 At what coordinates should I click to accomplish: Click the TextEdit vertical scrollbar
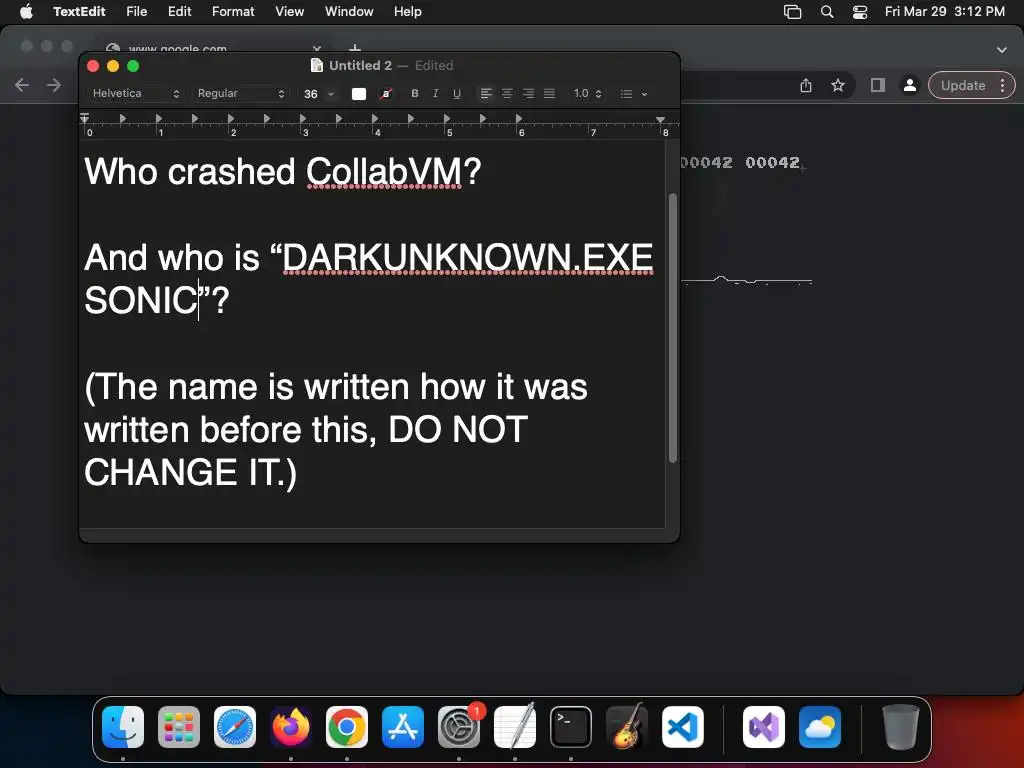pos(673,328)
